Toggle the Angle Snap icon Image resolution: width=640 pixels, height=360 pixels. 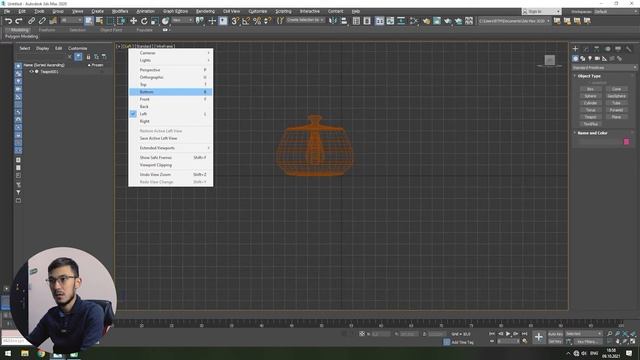[246, 21]
